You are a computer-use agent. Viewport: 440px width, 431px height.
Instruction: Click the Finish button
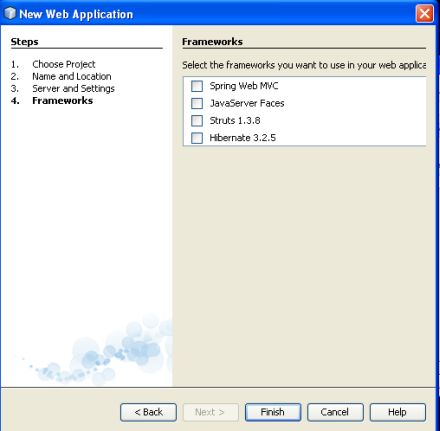(273, 412)
